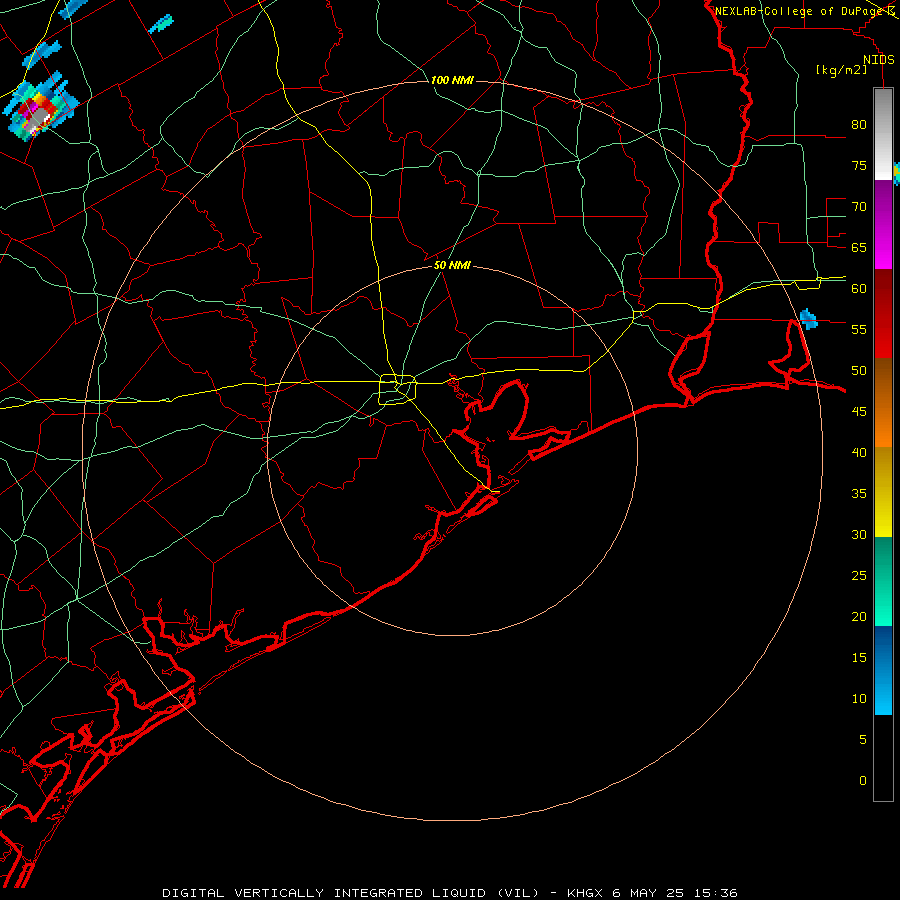The image size is (900, 900).
Task: Click the KHGX station identifier in the caption
Action: pyautogui.click(x=584, y=893)
